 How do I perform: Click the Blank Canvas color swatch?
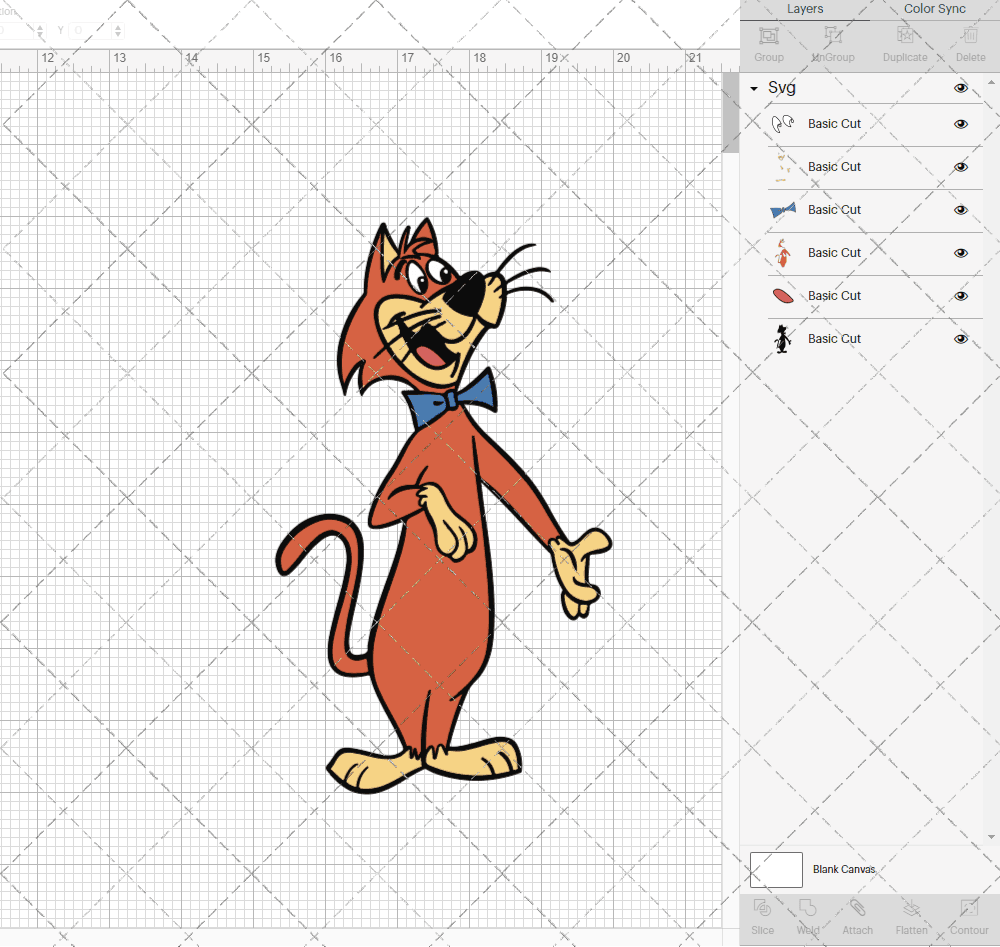click(x=776, y=870)
